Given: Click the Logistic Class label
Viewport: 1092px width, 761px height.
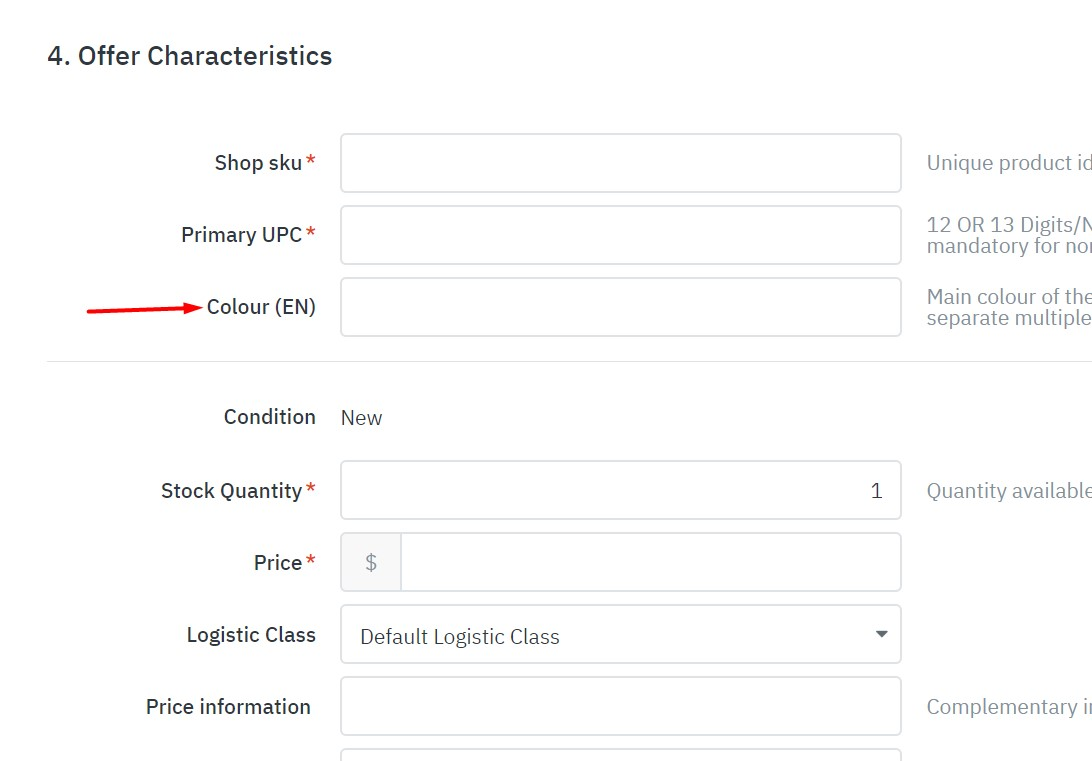Looking at the screenshot, I should [x=251, y=635].
